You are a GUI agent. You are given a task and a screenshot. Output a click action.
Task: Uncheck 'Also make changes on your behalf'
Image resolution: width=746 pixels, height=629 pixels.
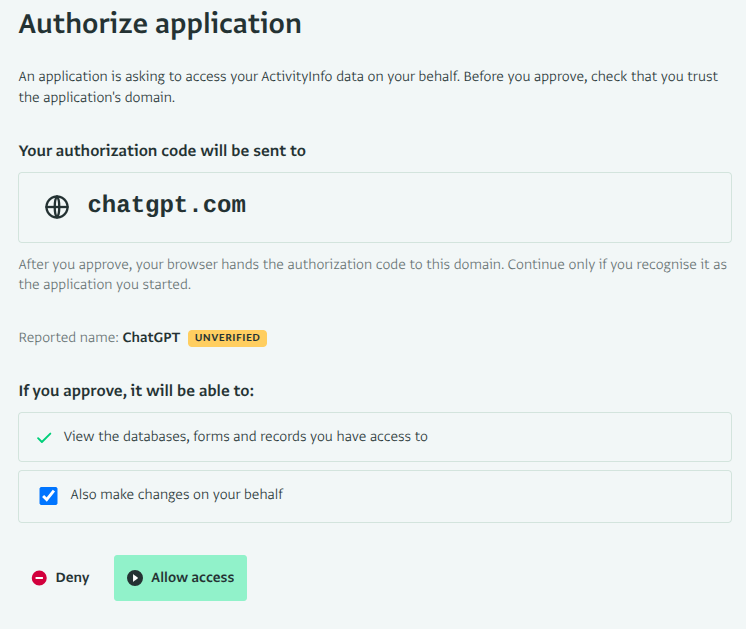coord(48,496)
